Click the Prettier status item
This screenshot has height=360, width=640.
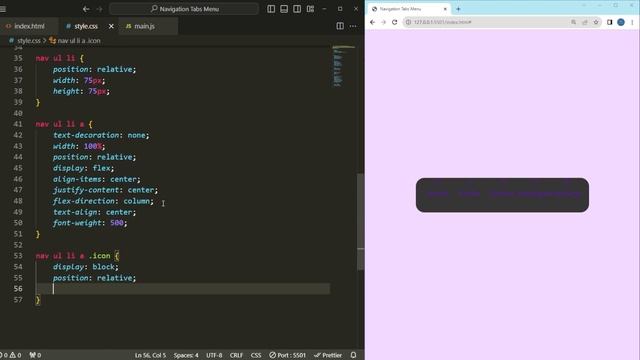pos(328,355)
